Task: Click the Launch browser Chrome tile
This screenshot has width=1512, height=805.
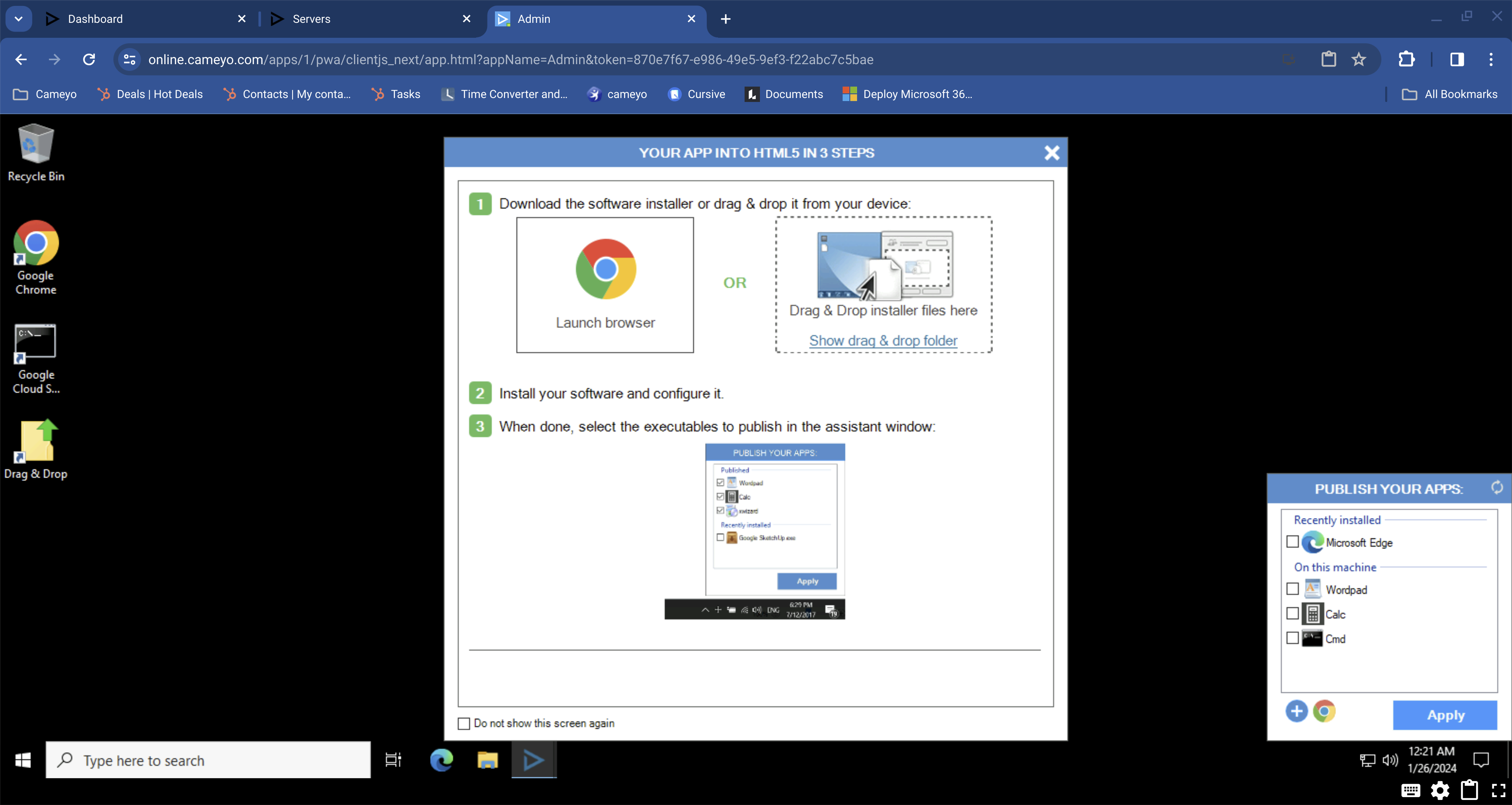Action: (x=605, y=285)
